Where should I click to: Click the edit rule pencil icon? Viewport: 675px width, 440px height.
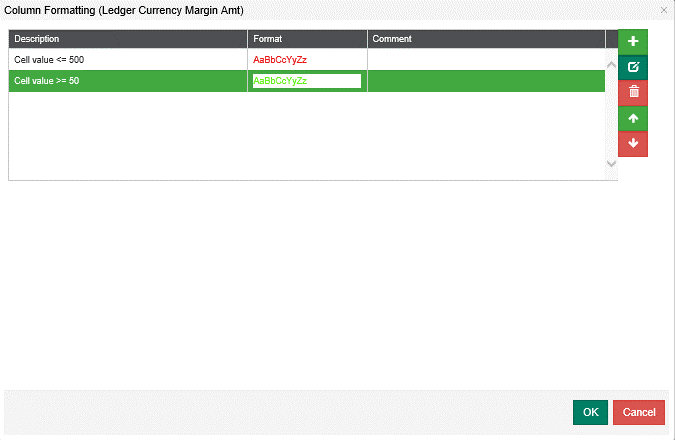pos(633,67)
